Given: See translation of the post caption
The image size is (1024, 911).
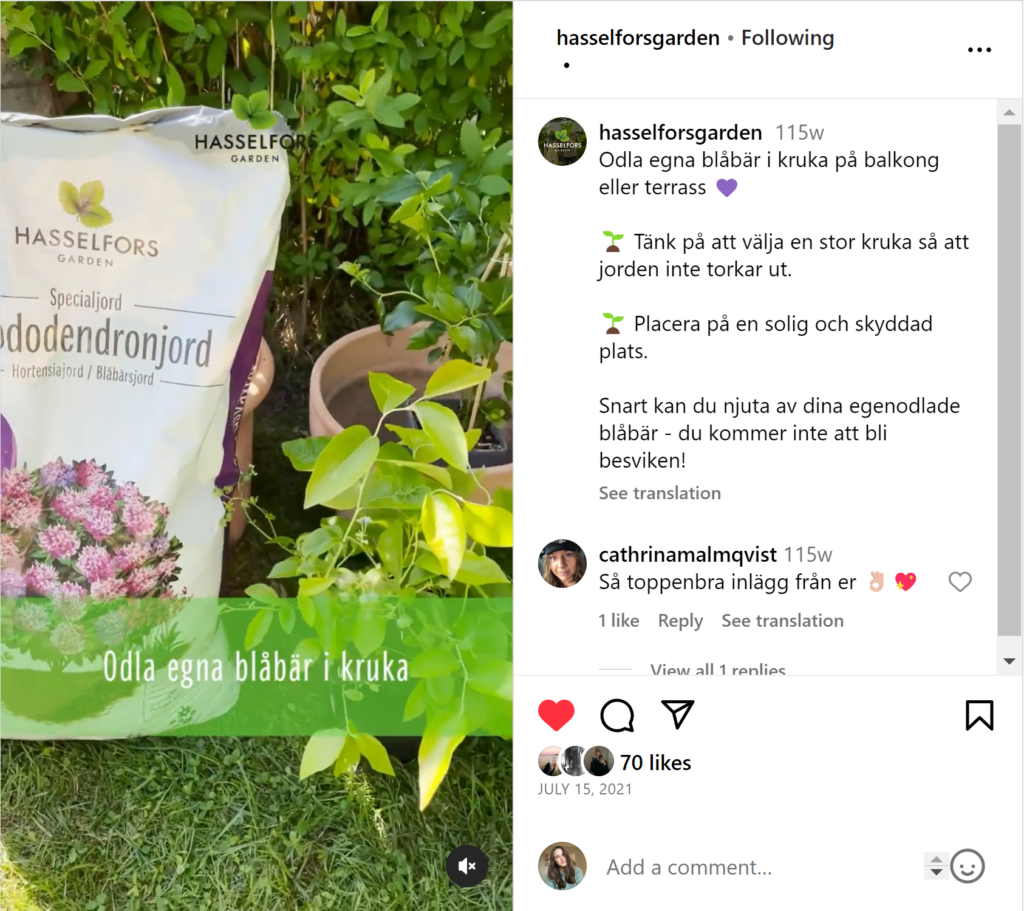Looking at the screenshot, I should pyautogui.click(x=660, y=493).
